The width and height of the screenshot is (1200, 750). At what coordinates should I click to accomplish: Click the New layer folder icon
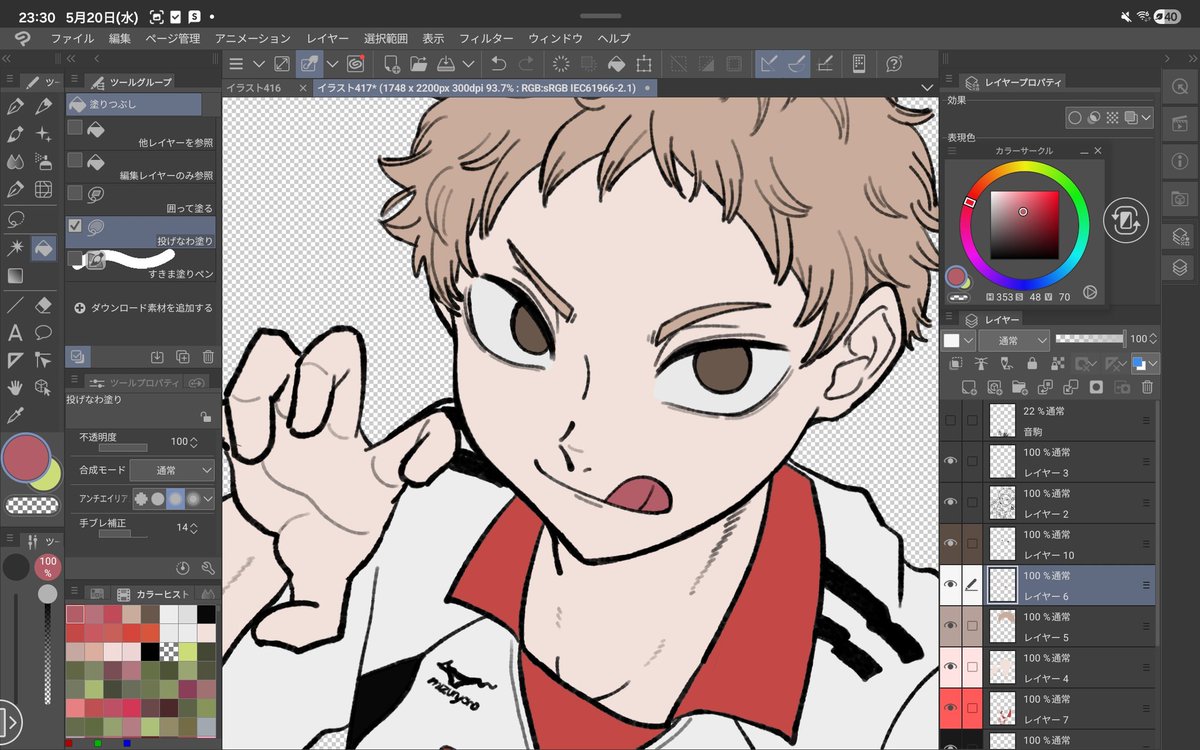[1019, 387]
